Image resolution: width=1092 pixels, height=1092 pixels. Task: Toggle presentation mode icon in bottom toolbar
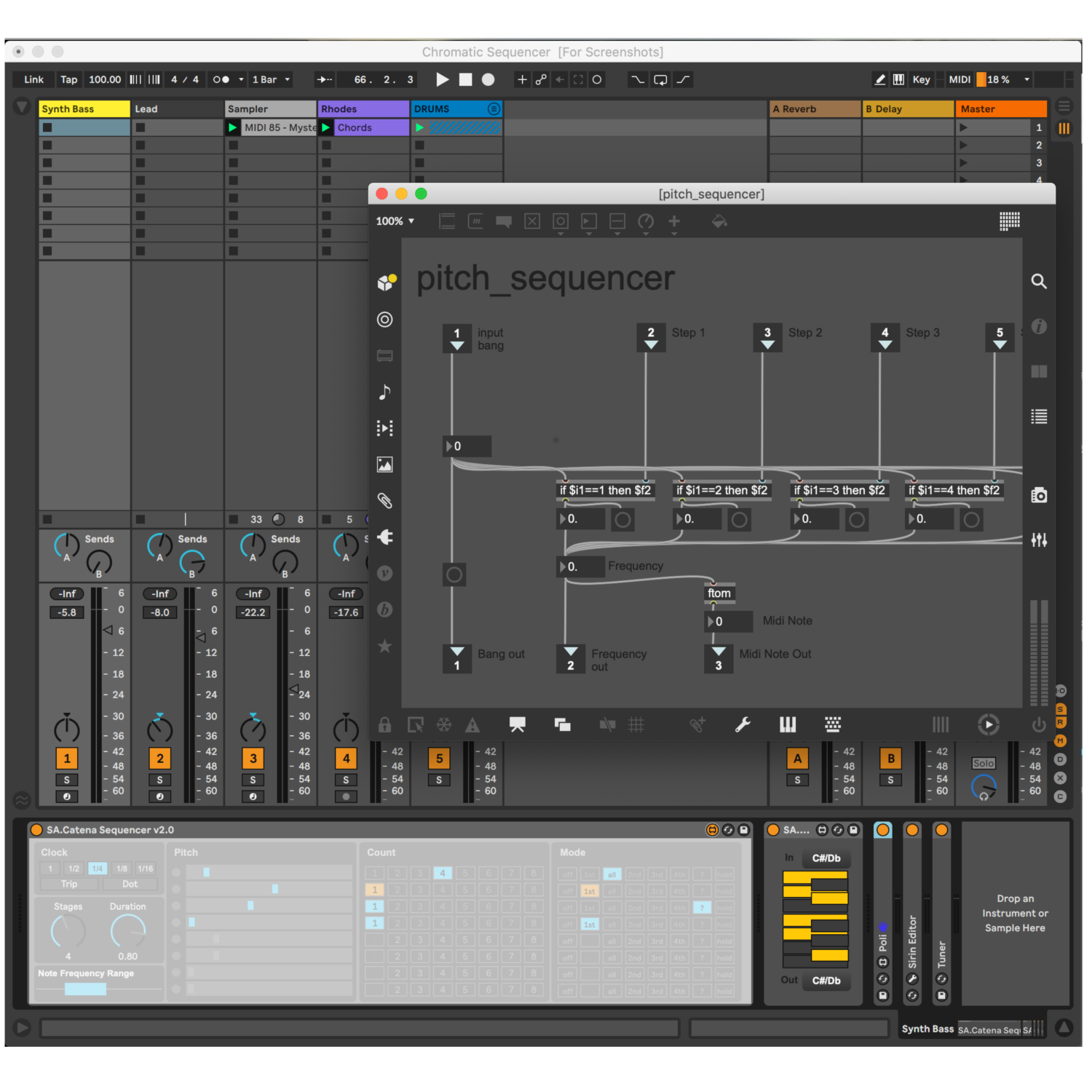pos(517,725)
